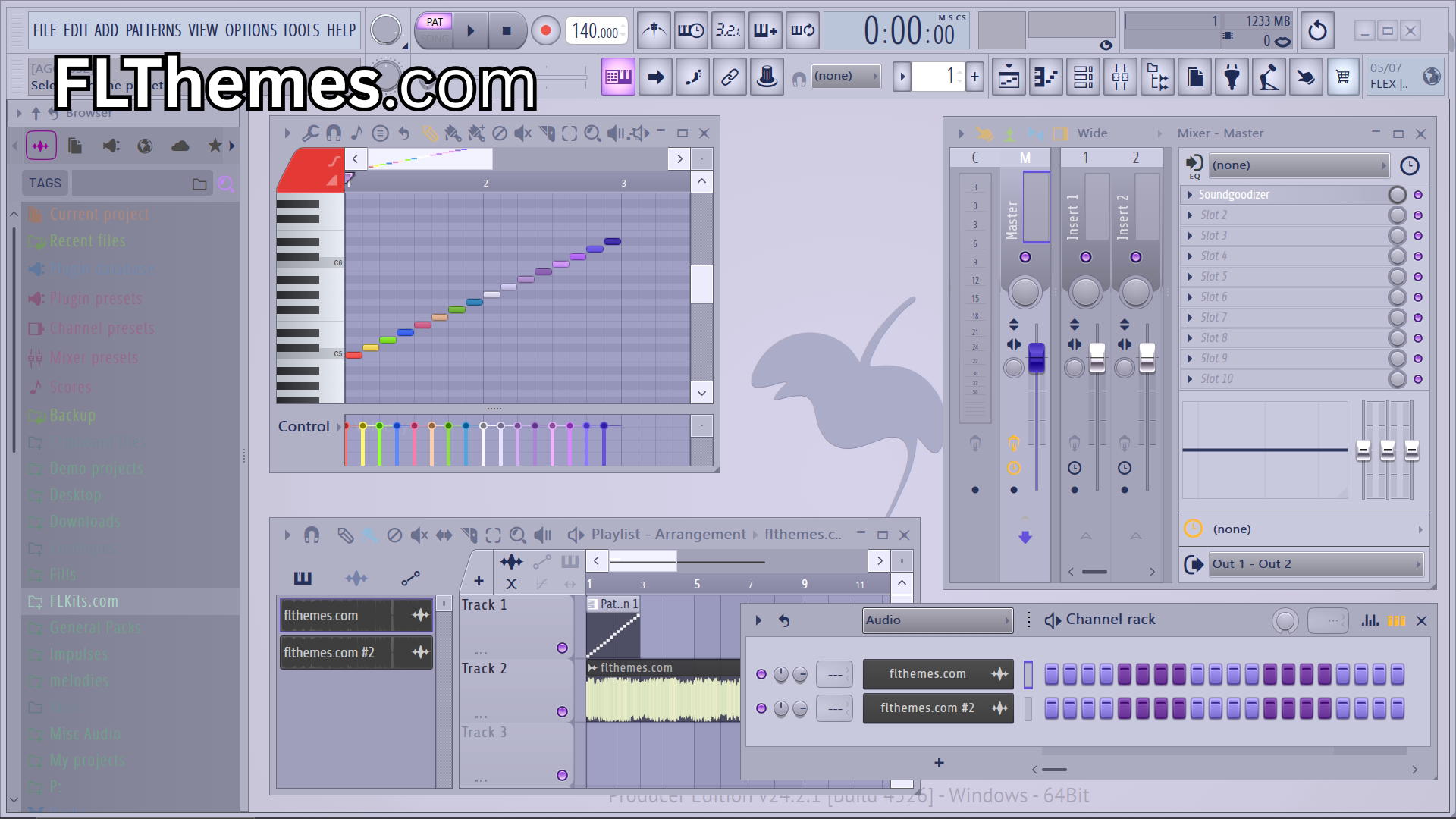Open the shopping cart content library
Screen dimensions: 1456x819
1343,77
